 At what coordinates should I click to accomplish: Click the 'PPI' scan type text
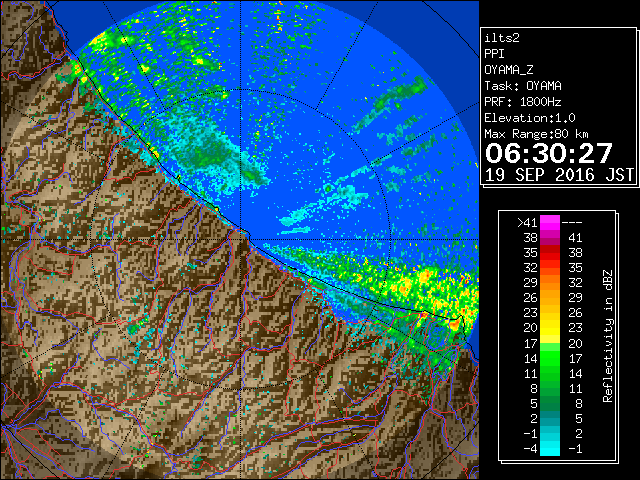point(494,54)
